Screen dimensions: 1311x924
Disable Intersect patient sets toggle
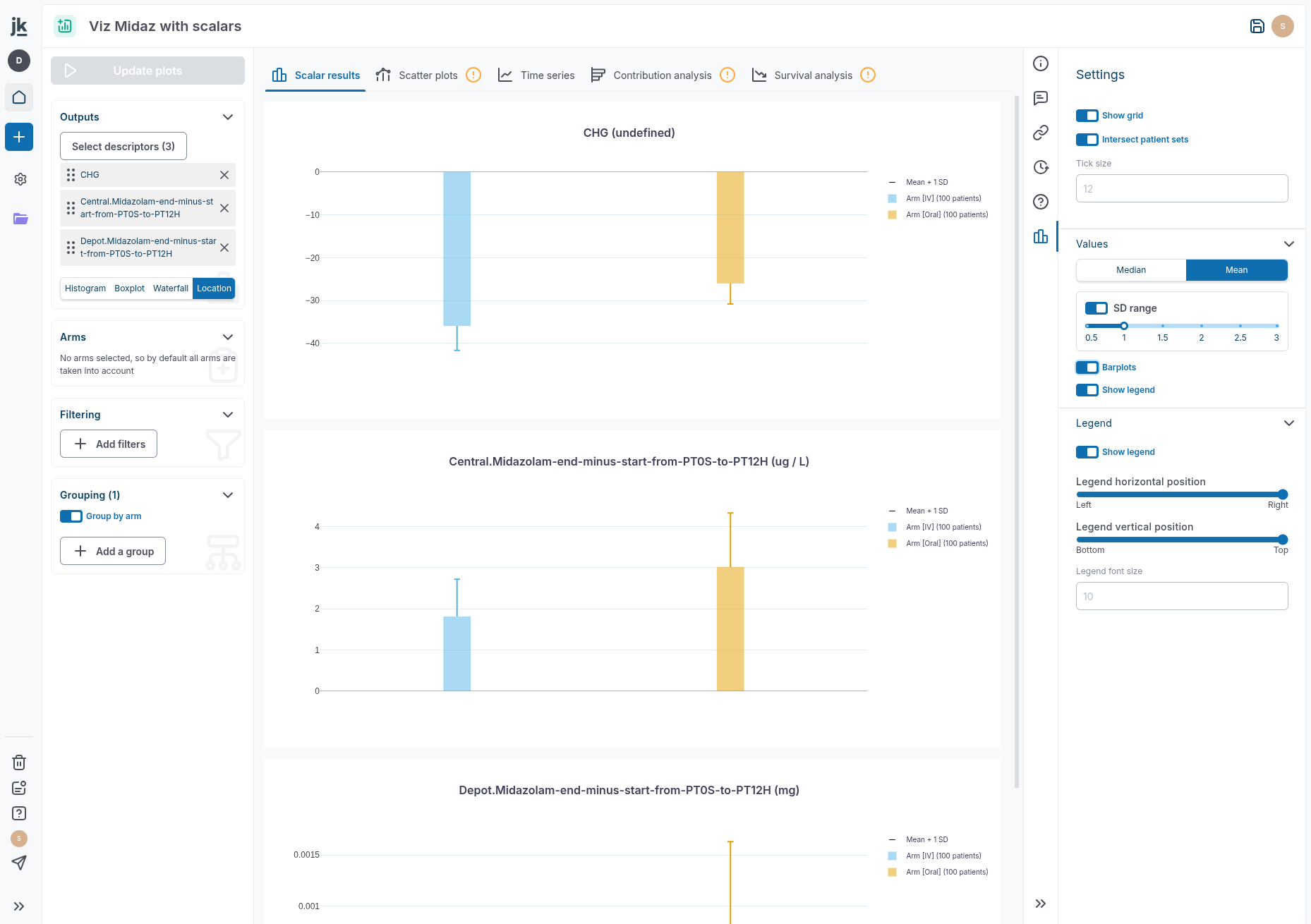pyautogui.click(x=1087, y=140)
